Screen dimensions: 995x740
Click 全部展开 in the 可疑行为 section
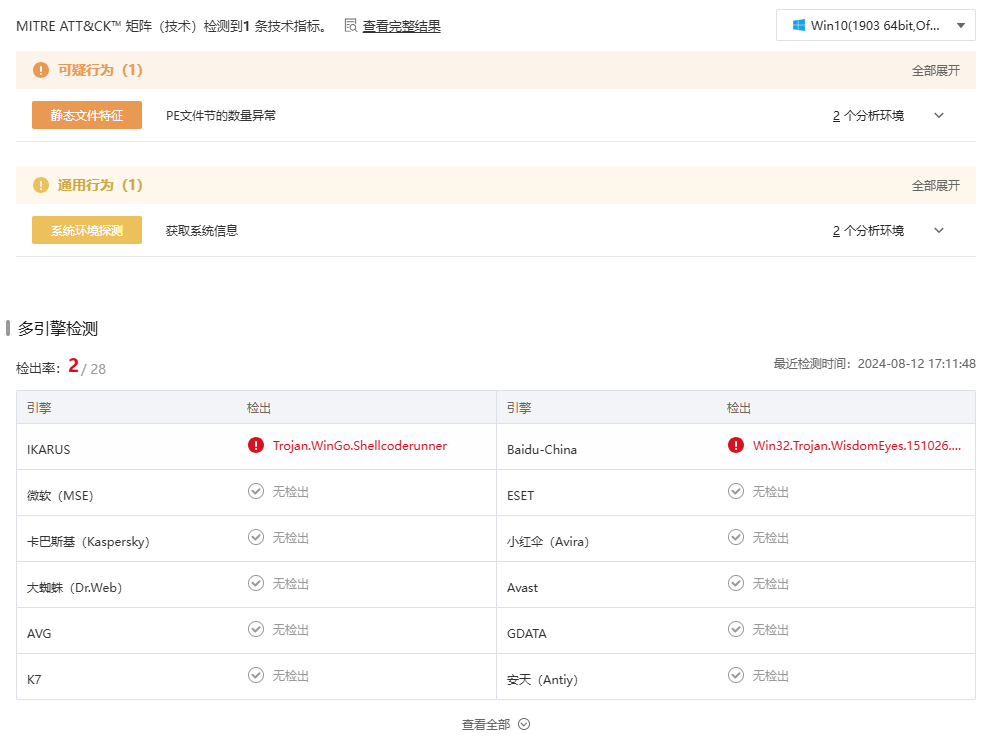[x=935, y=71]
